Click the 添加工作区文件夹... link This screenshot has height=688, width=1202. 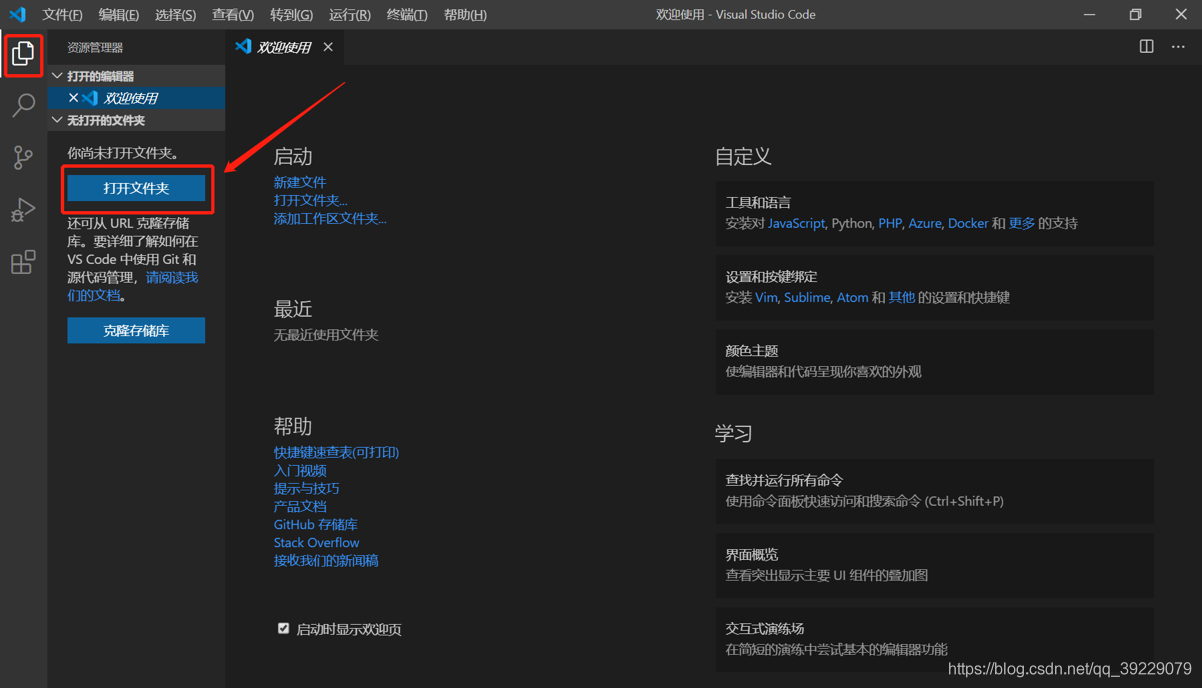pos(330,218)
